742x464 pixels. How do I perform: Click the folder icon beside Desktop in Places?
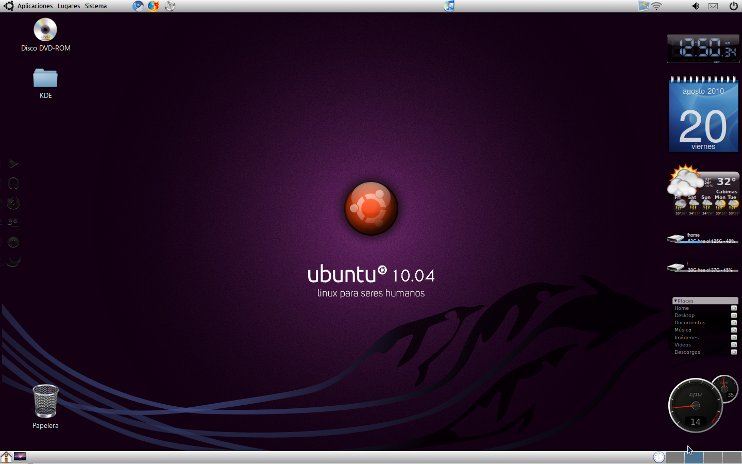pos(734,315)
